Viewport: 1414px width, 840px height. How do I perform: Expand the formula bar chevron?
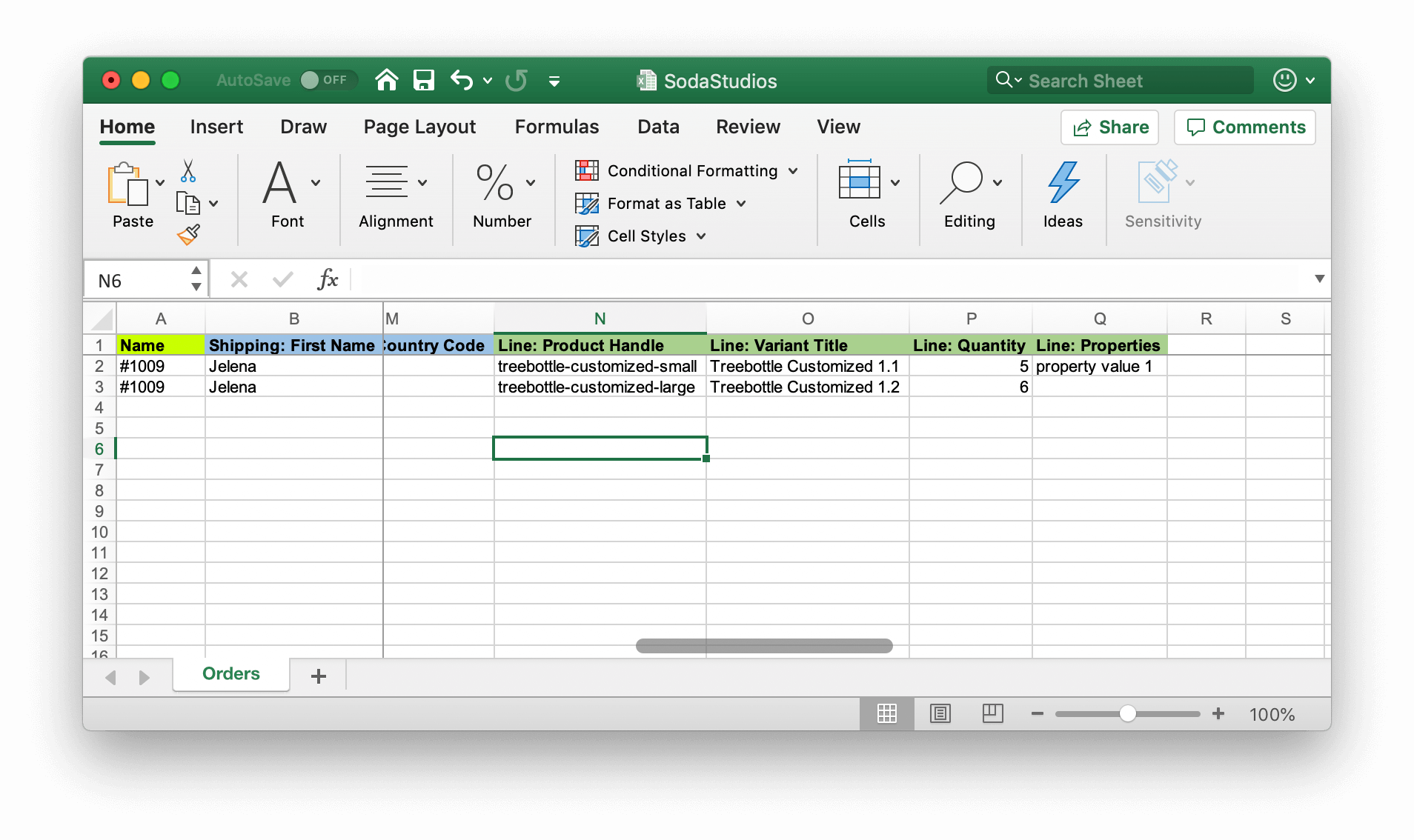1319,279
